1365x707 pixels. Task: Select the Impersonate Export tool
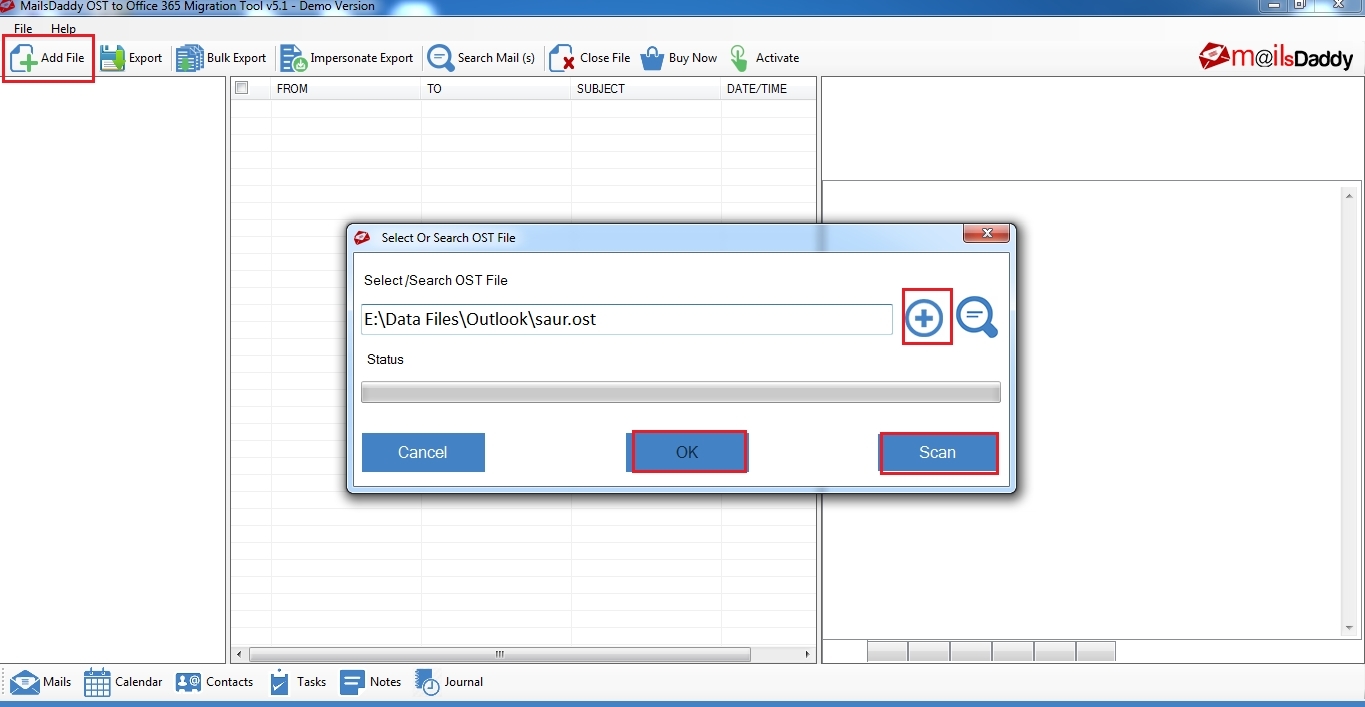[347, 58]
